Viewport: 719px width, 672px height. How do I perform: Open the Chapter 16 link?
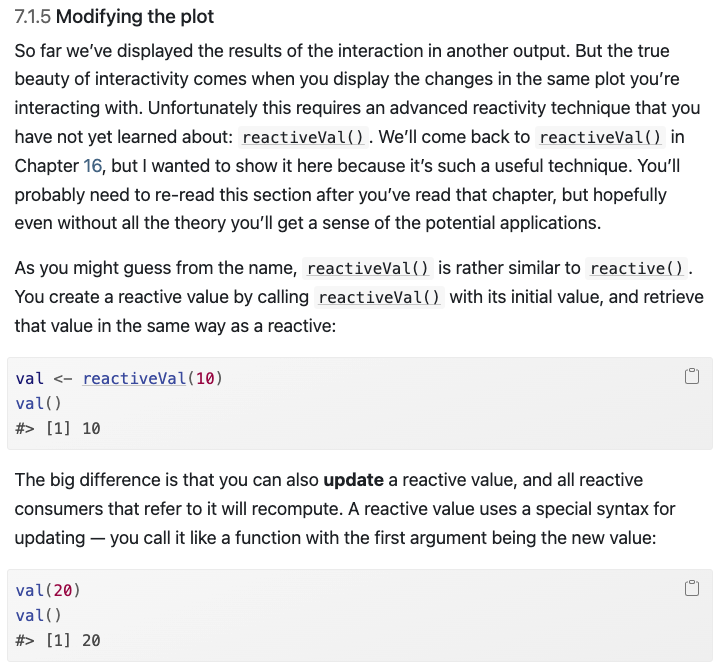pos(93,165)
